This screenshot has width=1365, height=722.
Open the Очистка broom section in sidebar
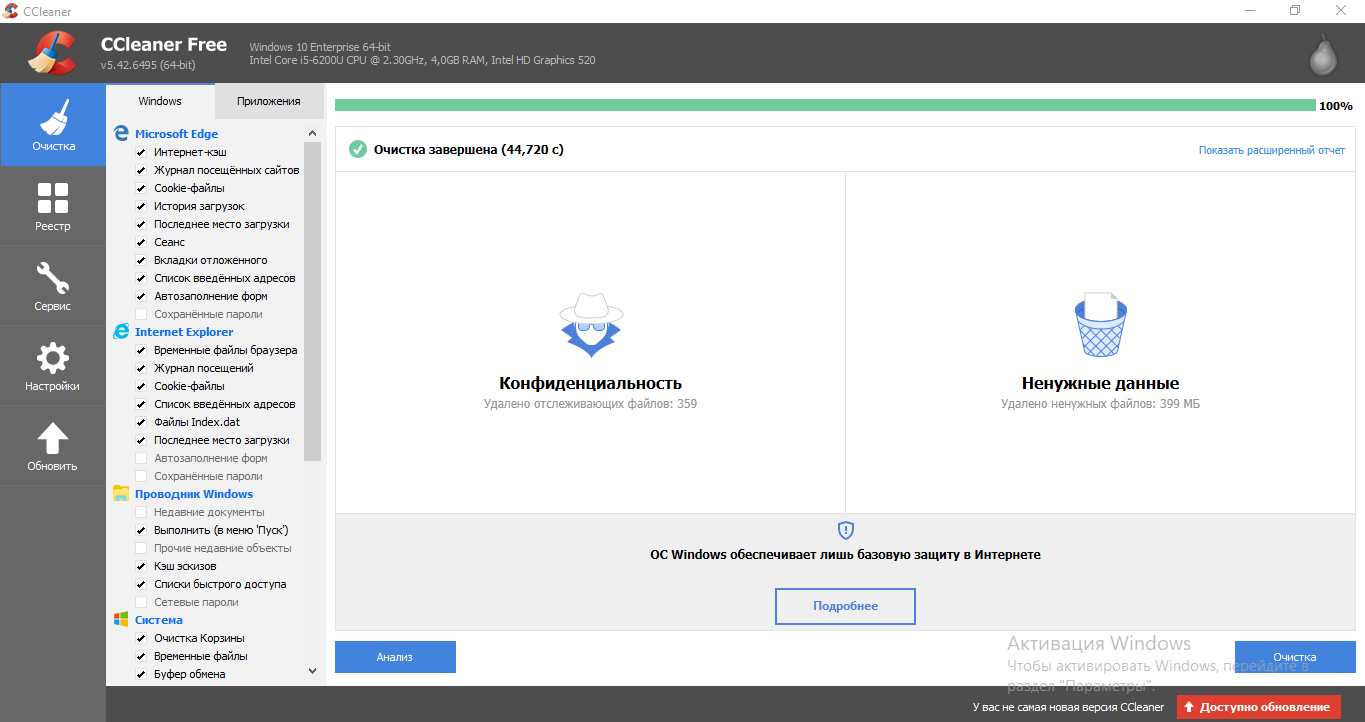click(53, 124)
